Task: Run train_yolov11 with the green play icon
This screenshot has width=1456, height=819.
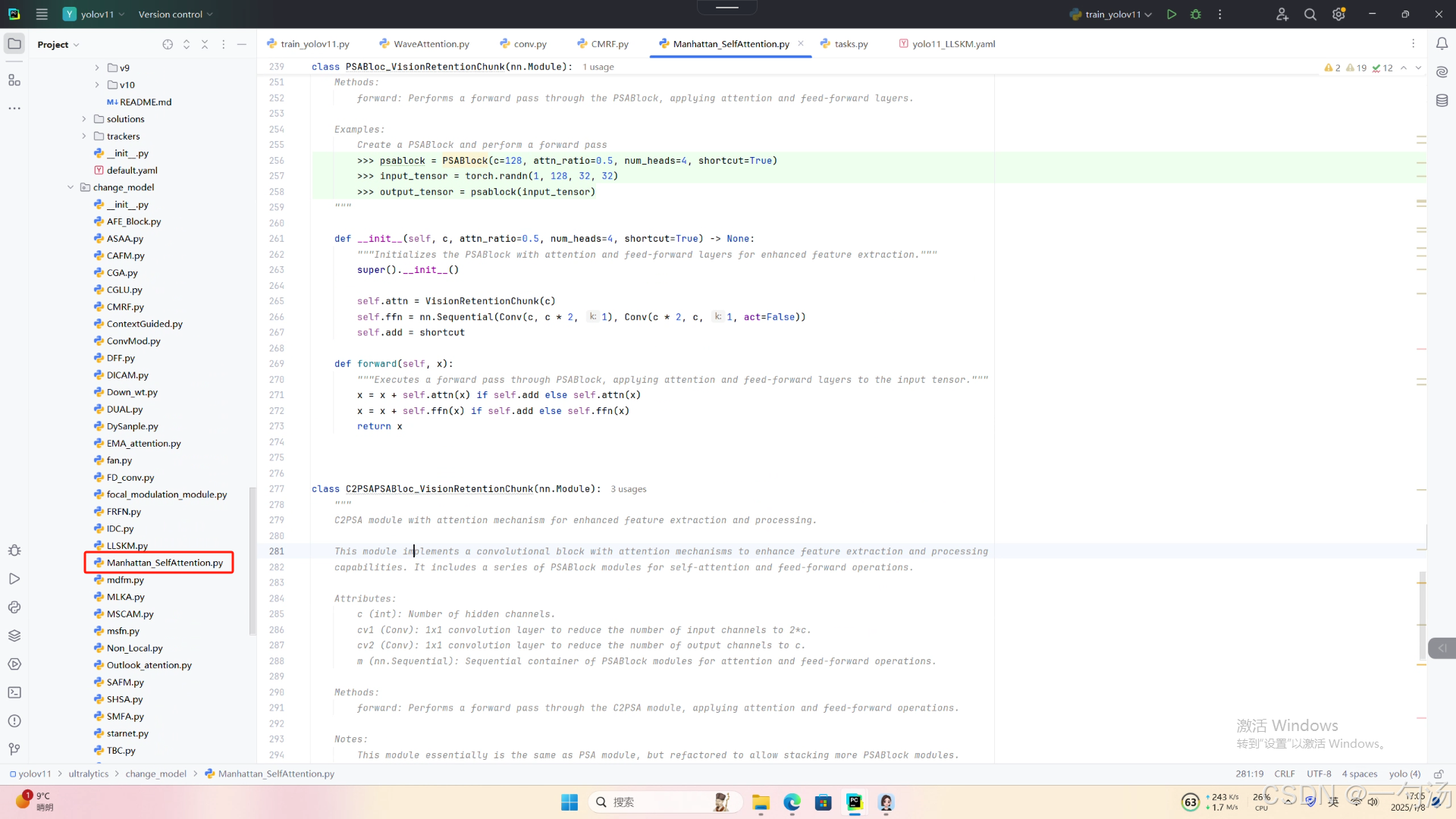Action: (x=1172, y=14)
